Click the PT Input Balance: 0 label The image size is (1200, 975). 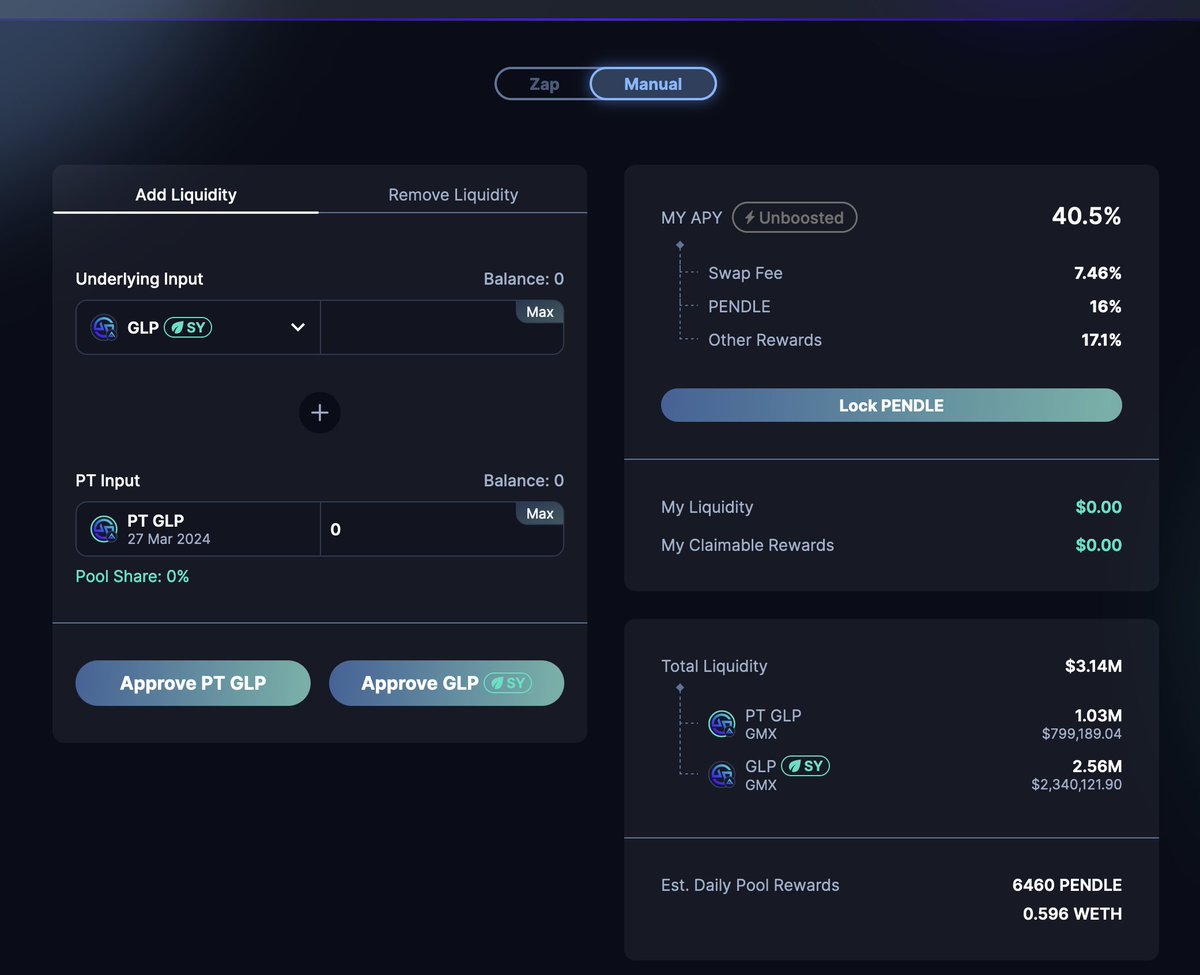pos(524,481)
